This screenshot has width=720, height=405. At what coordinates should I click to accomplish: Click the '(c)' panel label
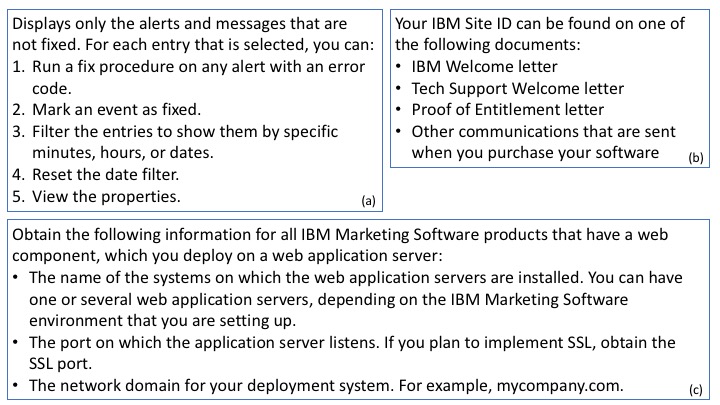(x=696, y=390)
